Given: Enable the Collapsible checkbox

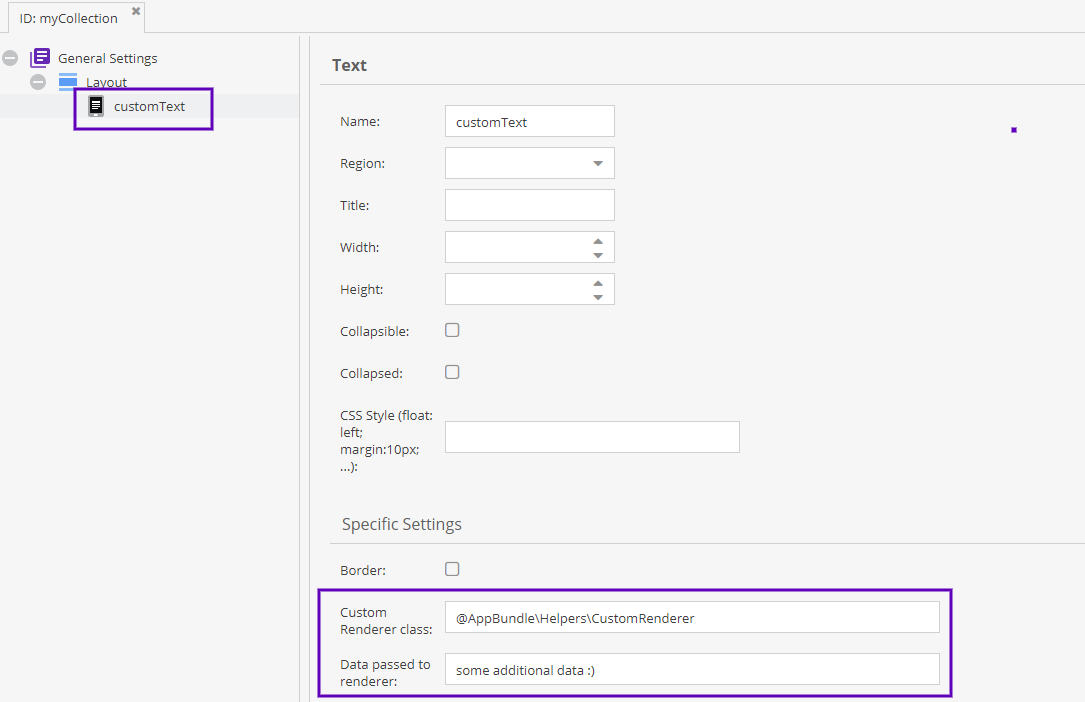Looking at the screenshot, I should point(452,330).
